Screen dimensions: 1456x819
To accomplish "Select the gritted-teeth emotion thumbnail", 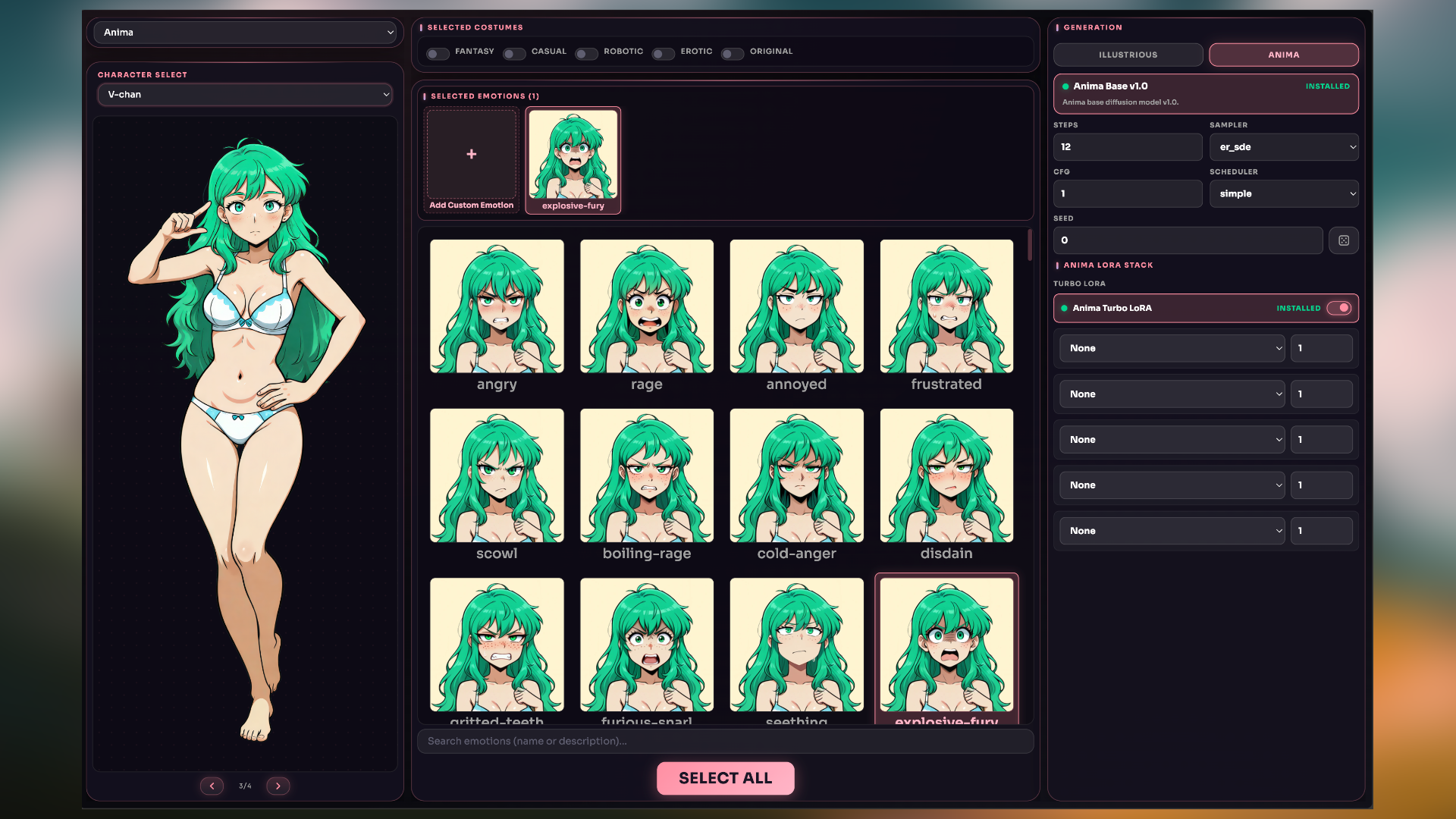I will (x=497, y=645).
